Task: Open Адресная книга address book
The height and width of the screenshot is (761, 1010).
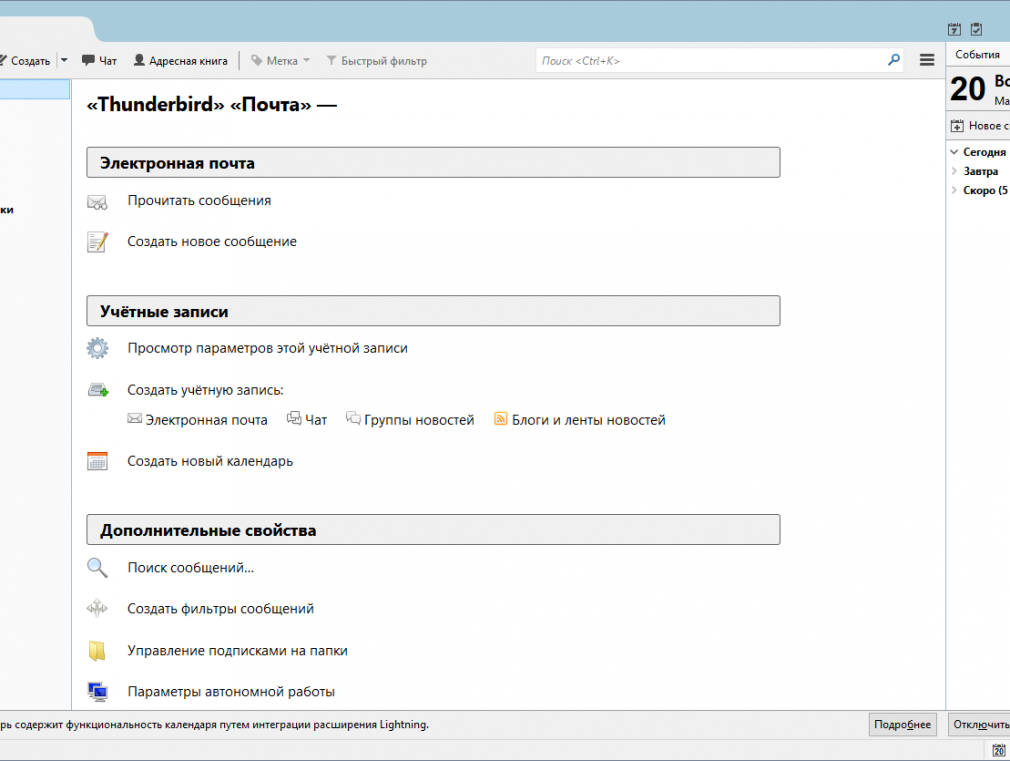Action: pyautogui.click(x=180, y=61)
